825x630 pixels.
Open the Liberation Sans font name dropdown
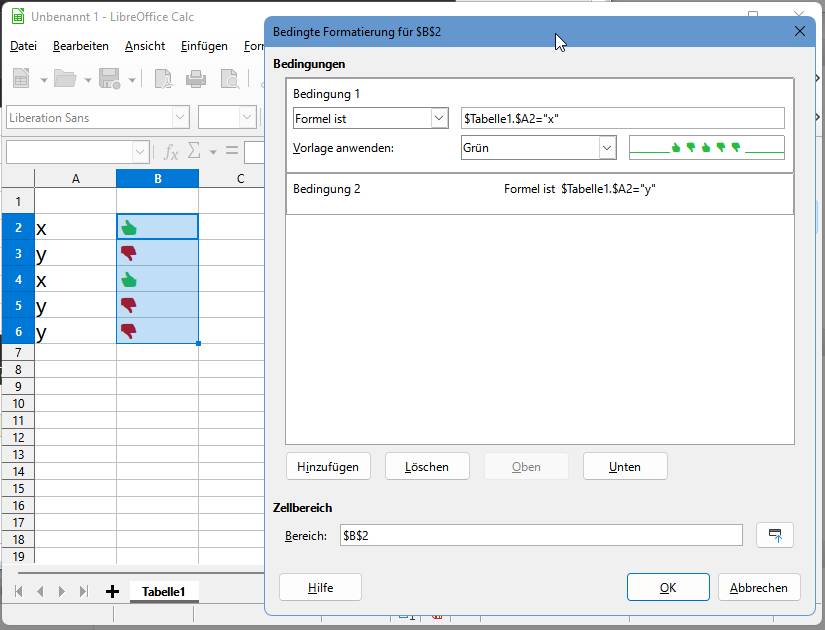coord(181,117)
